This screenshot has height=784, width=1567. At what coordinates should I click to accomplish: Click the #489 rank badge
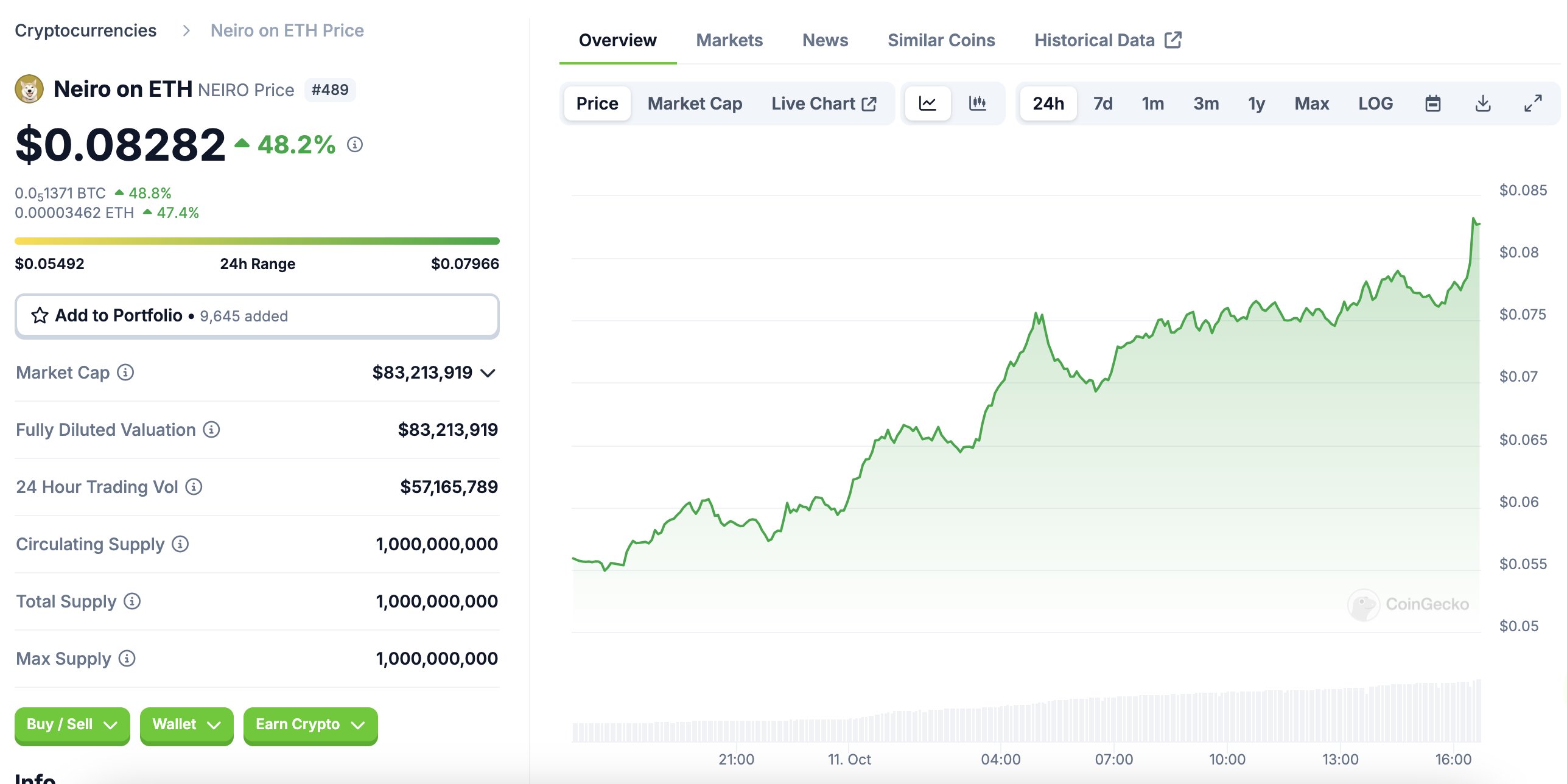330,90
